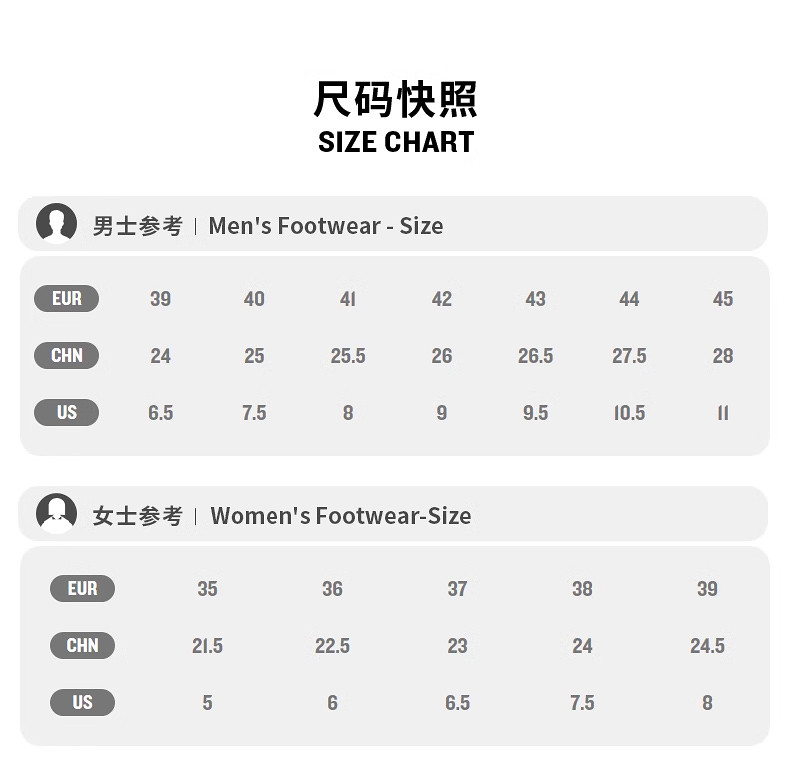Click the men's avatar icon
The width and height of the screenshot is (790, 779).
click(x=57, y=224)
